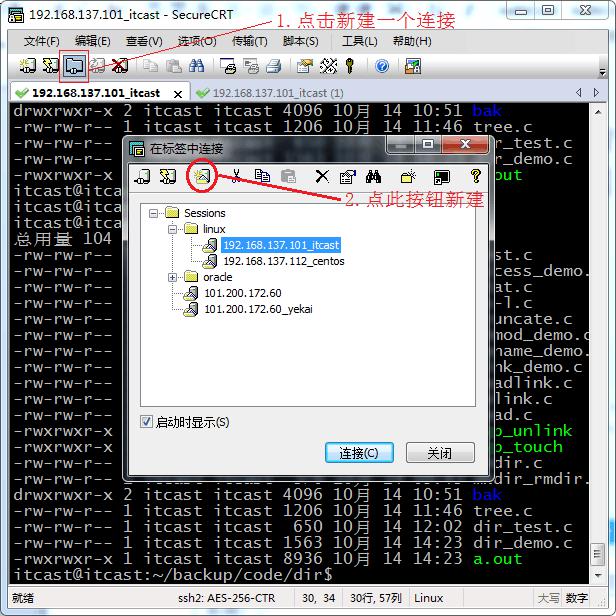This screenshot has height=616, width=616.
Task: Click the SecureFX icon in main toolbar
Action: pos(413,66)
